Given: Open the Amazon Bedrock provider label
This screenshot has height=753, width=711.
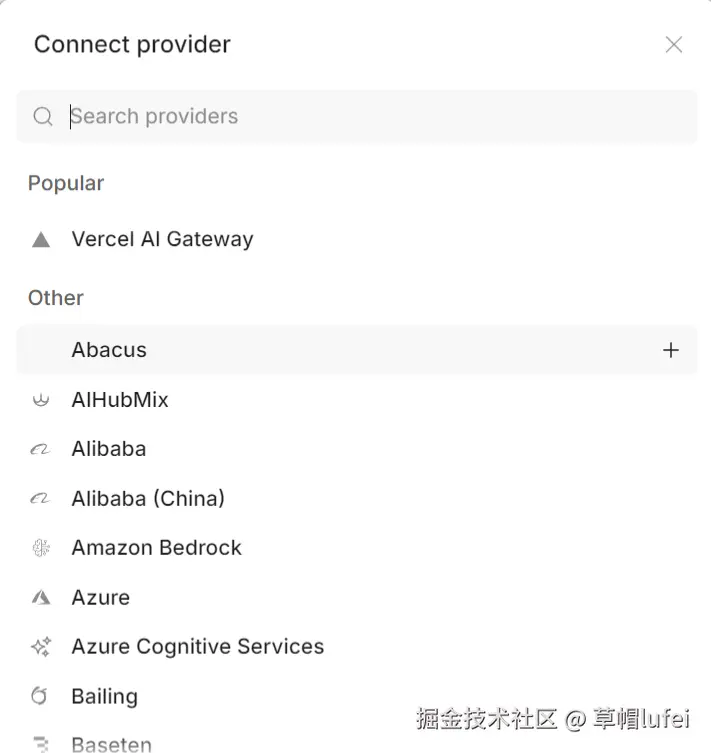Looking at the screenshot, I should [x=156, y=548].
